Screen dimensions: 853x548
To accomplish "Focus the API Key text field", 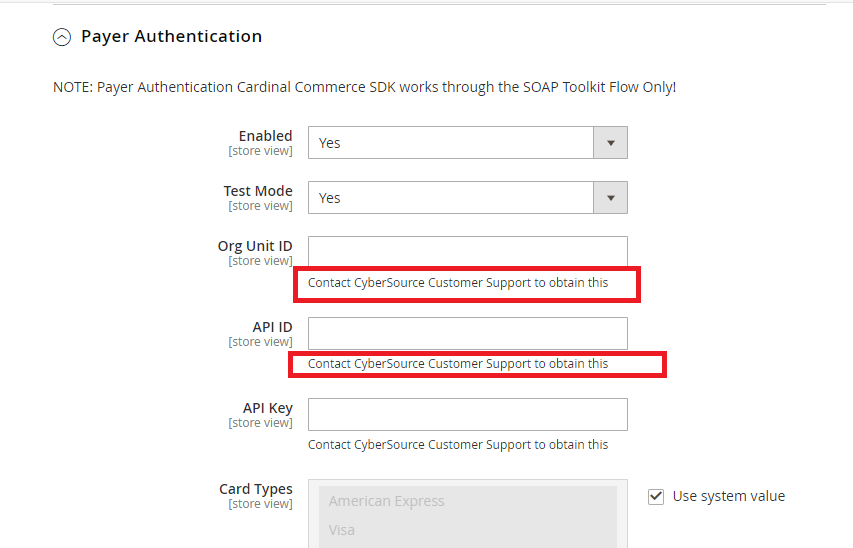I will [x=467, y=414].
